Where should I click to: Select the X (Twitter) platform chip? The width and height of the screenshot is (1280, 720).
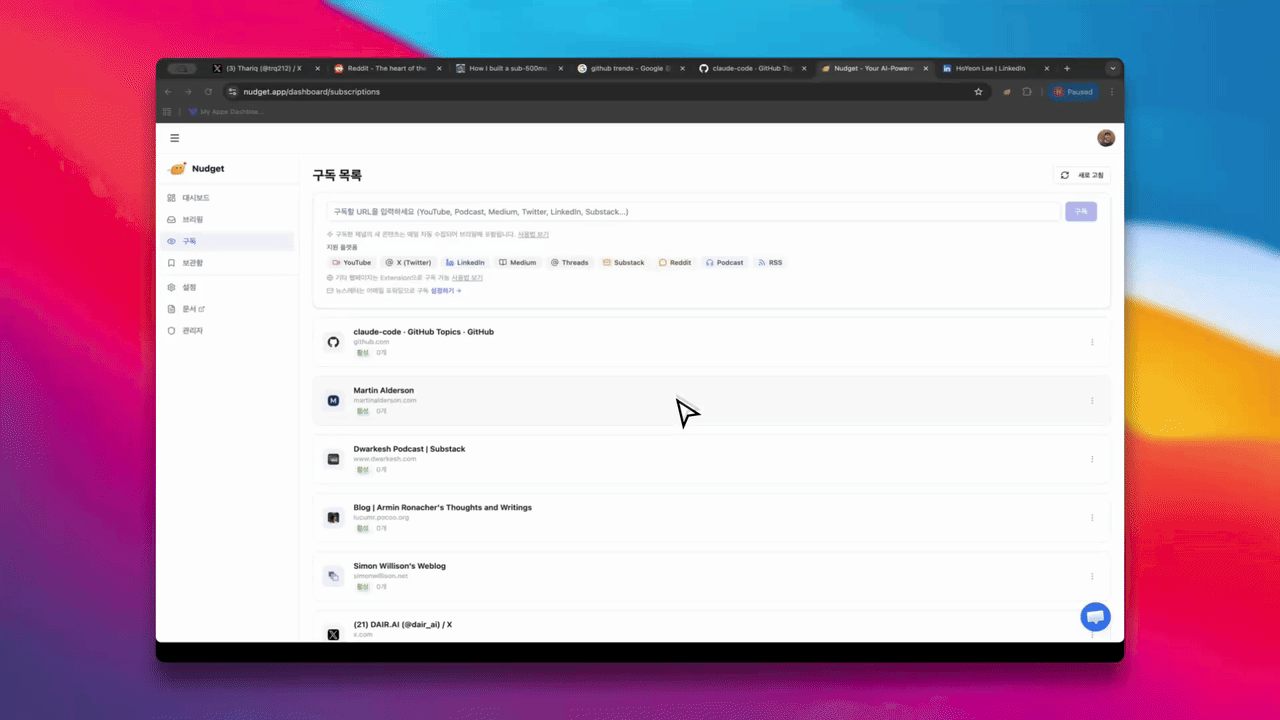(x=408, y=262)
